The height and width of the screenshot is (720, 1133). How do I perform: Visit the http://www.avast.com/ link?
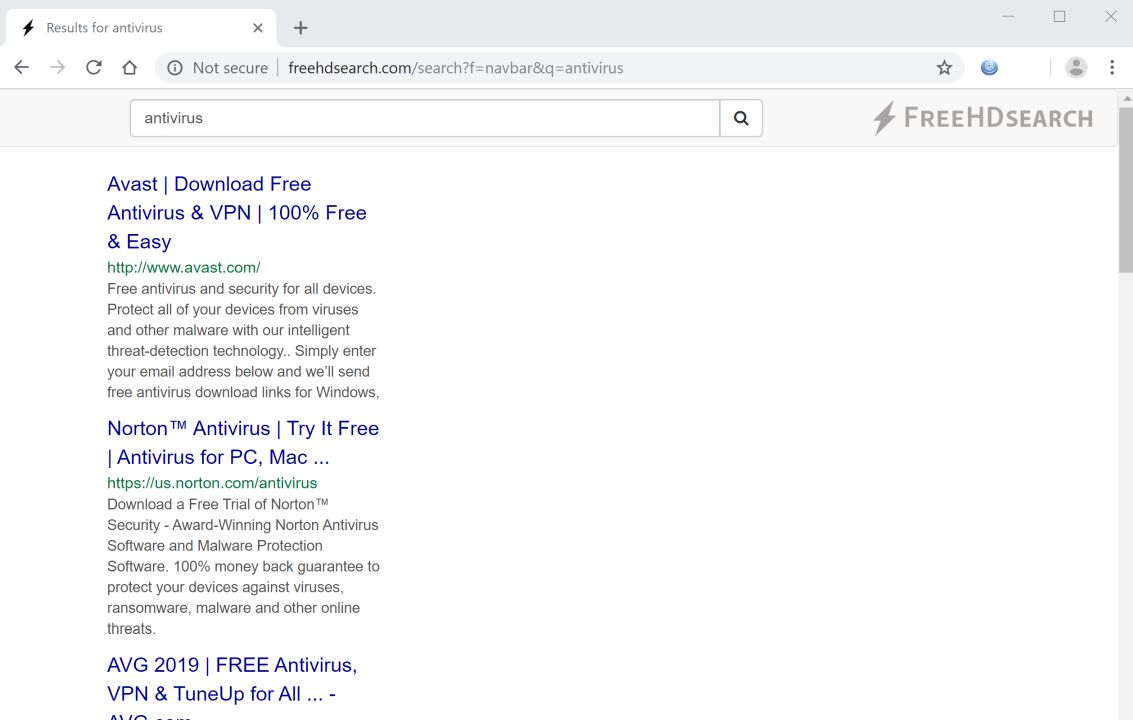pyautogui.click(x=184, y=267)
